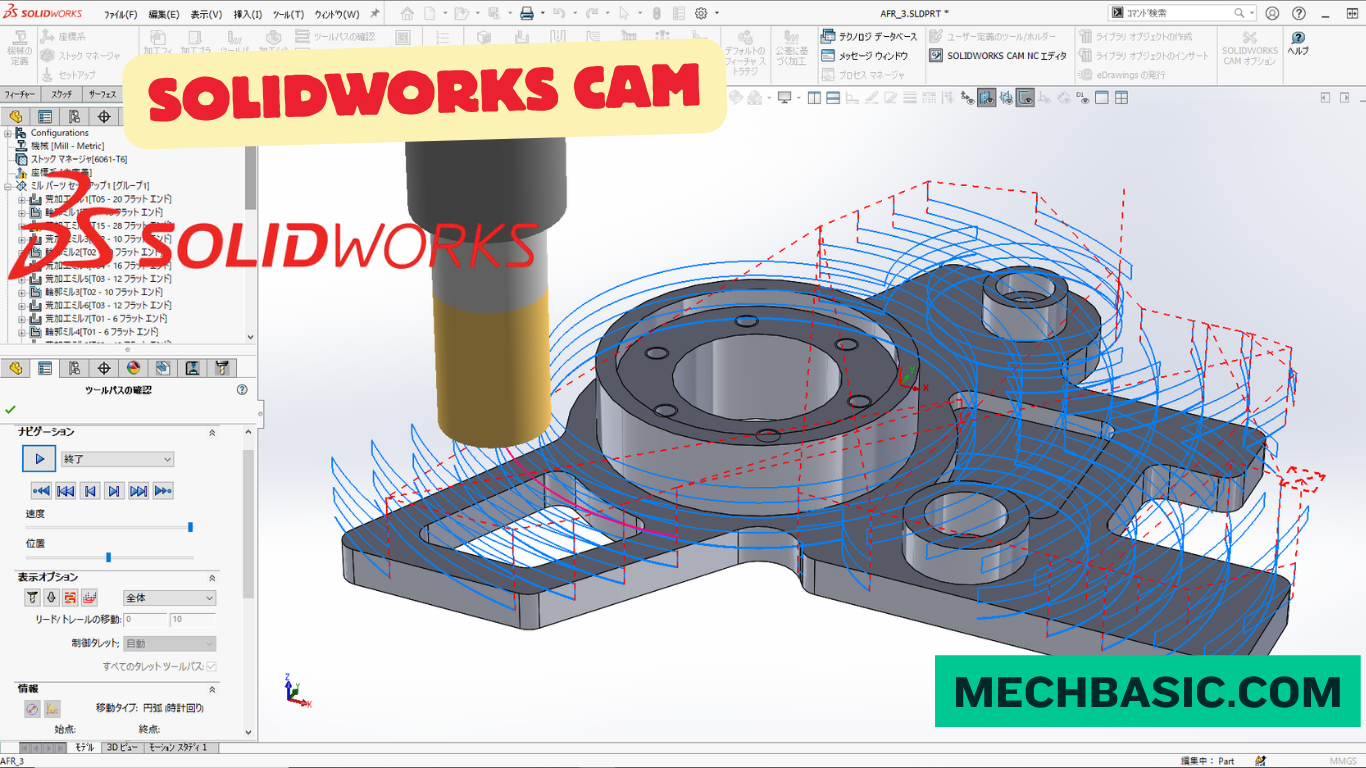Viewport: 1366px width, 768px height.
Task: Open the 編集(E) menu
Action: click(164, 14)
